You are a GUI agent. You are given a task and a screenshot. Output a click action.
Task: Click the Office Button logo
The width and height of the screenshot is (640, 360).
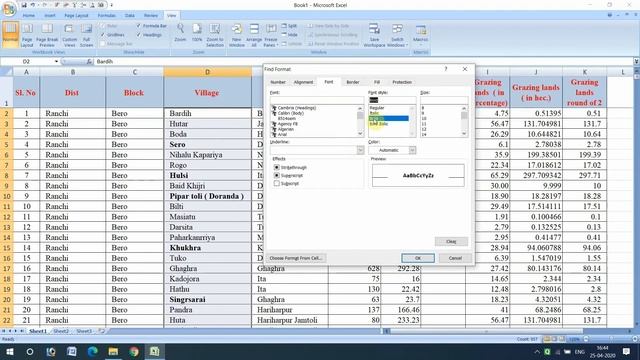(8, 8)
